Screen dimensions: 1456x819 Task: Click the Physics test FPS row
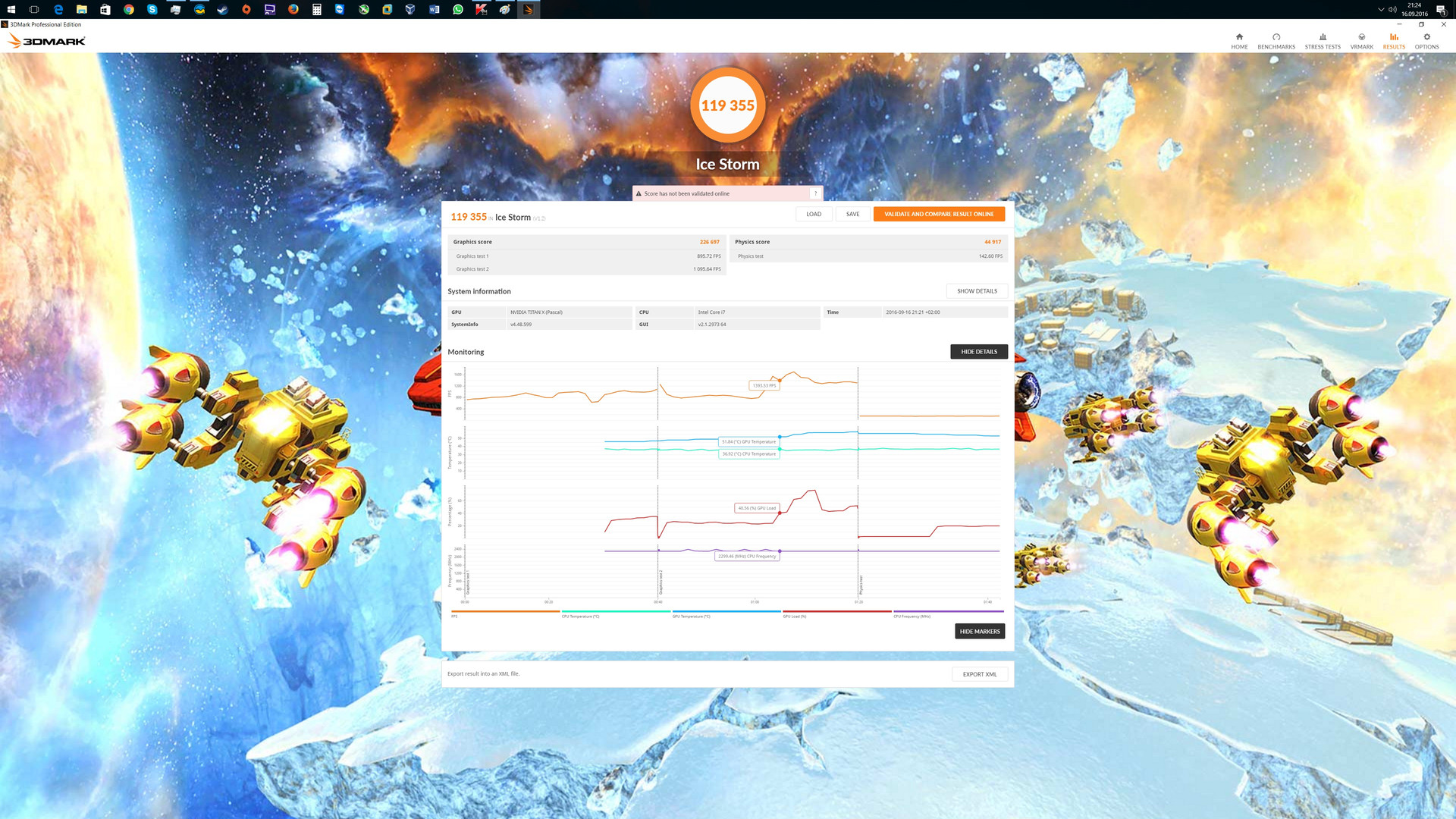[869, 256]
